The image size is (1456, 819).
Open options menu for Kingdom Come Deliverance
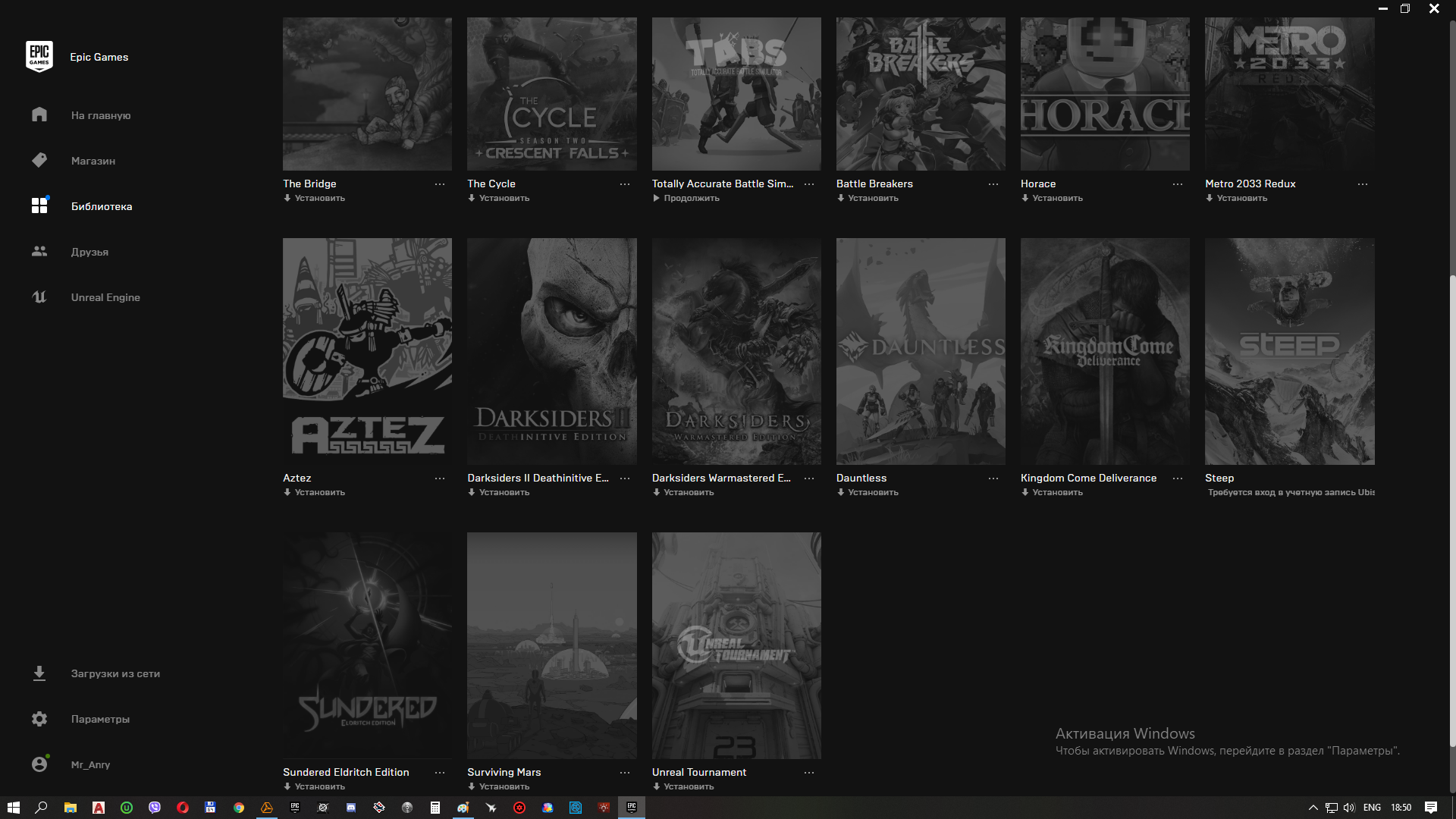coord(1178,479)
